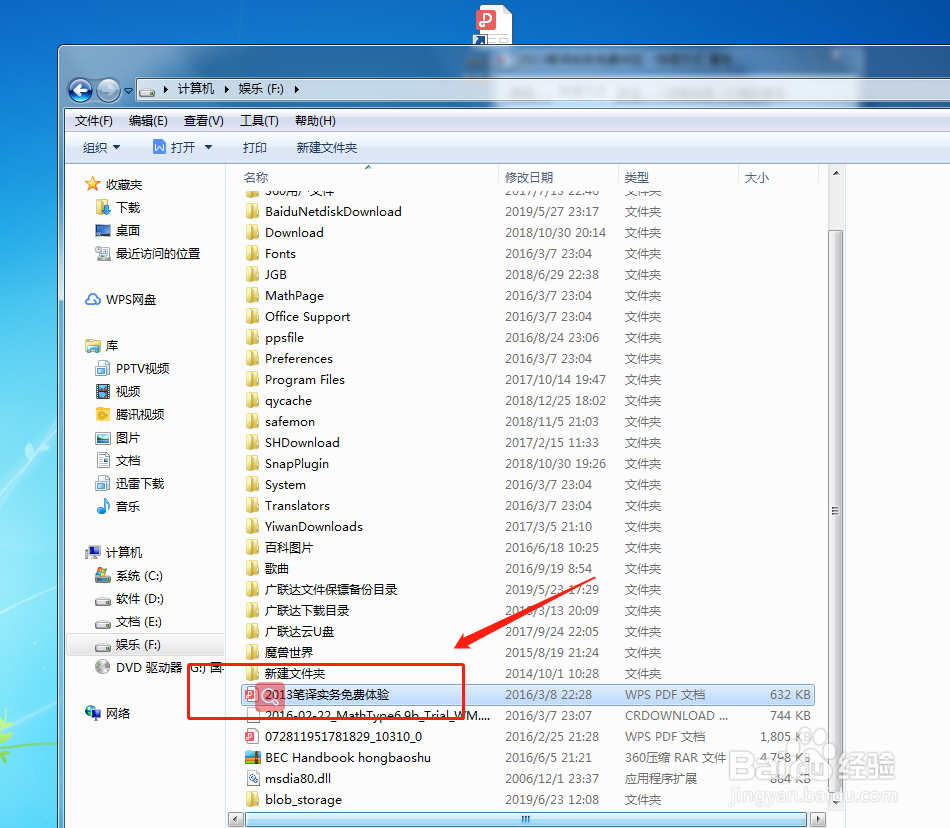950x828 pixels.
Task: Open the 帮助(H) menu
Action: (x=315, y=121)
